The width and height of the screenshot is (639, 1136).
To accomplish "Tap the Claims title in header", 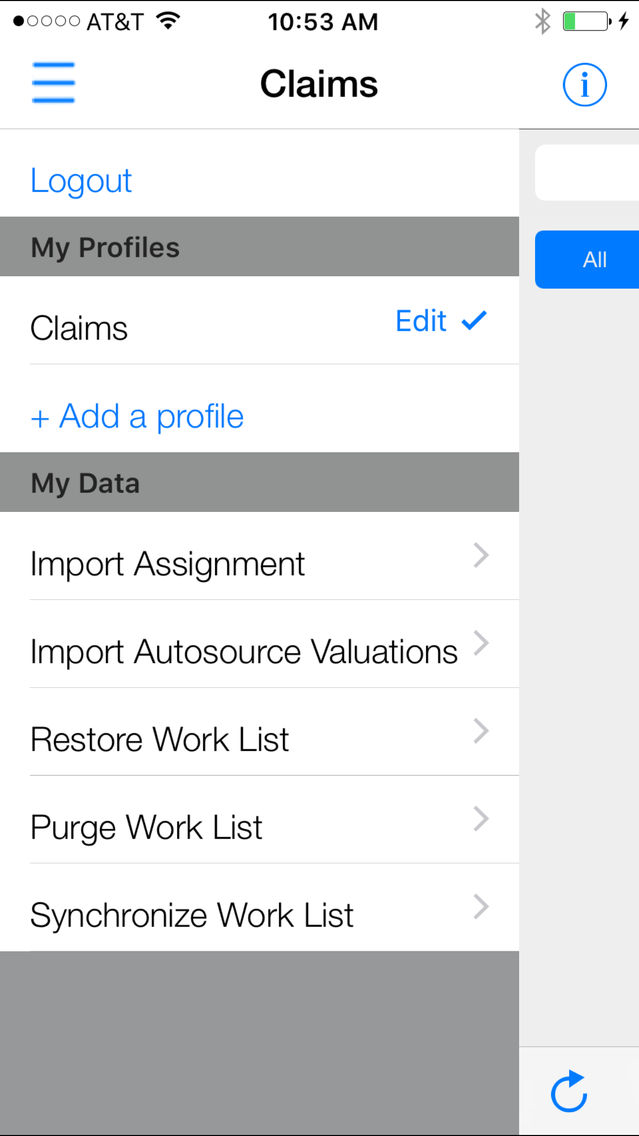I will point(319,84).
